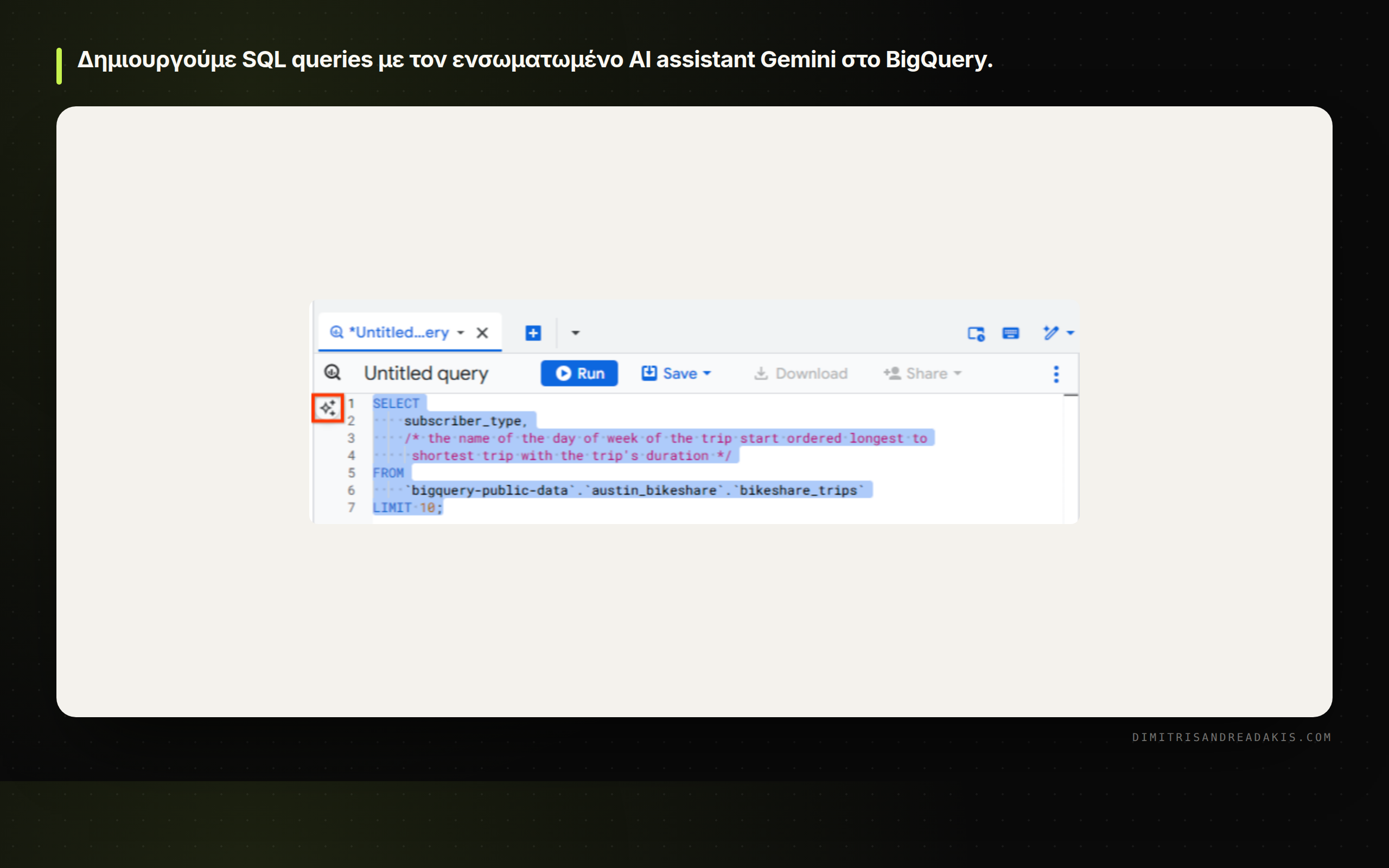
Task: Click the keyboard shortcuts icon
Action: pyautogui.click(x=1011, y=333)
